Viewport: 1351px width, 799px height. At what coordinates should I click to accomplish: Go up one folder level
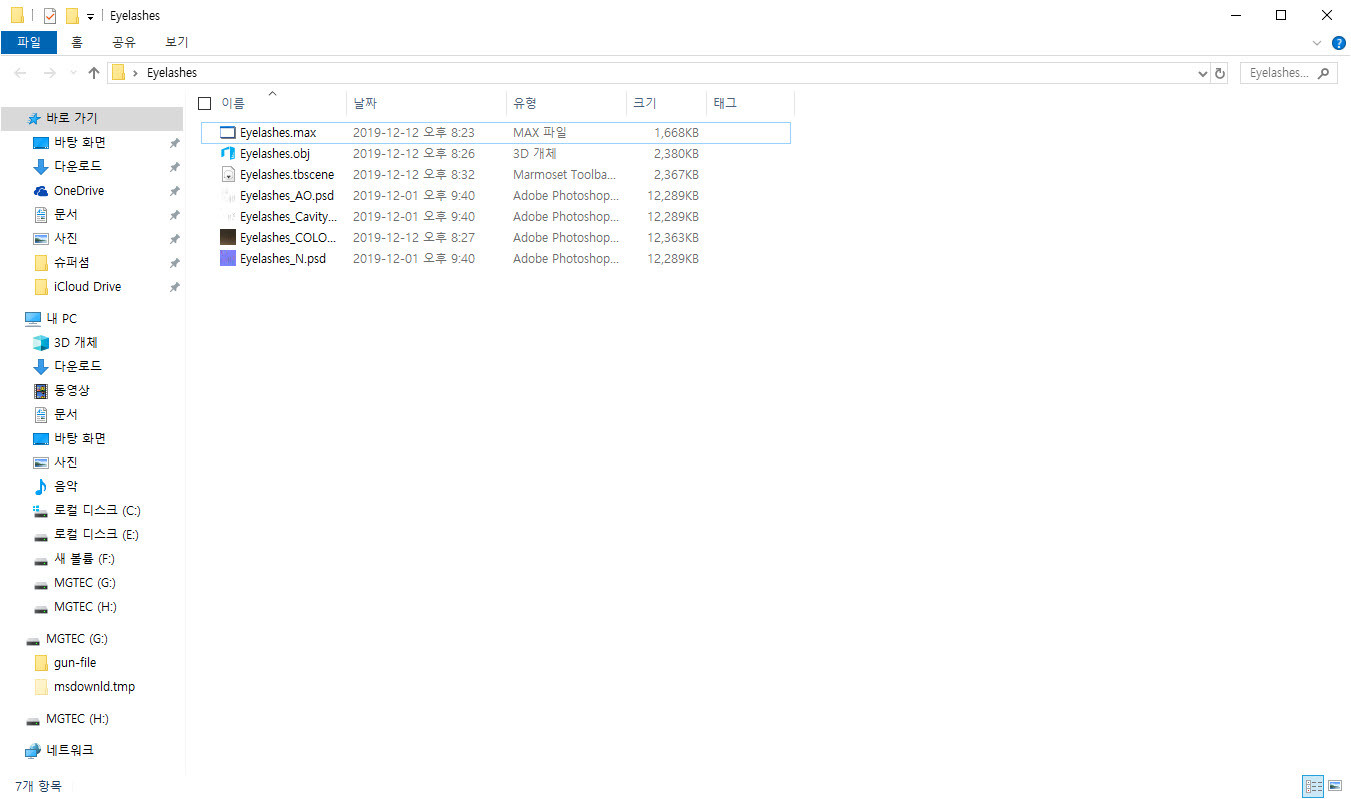[x=94, y=73]
